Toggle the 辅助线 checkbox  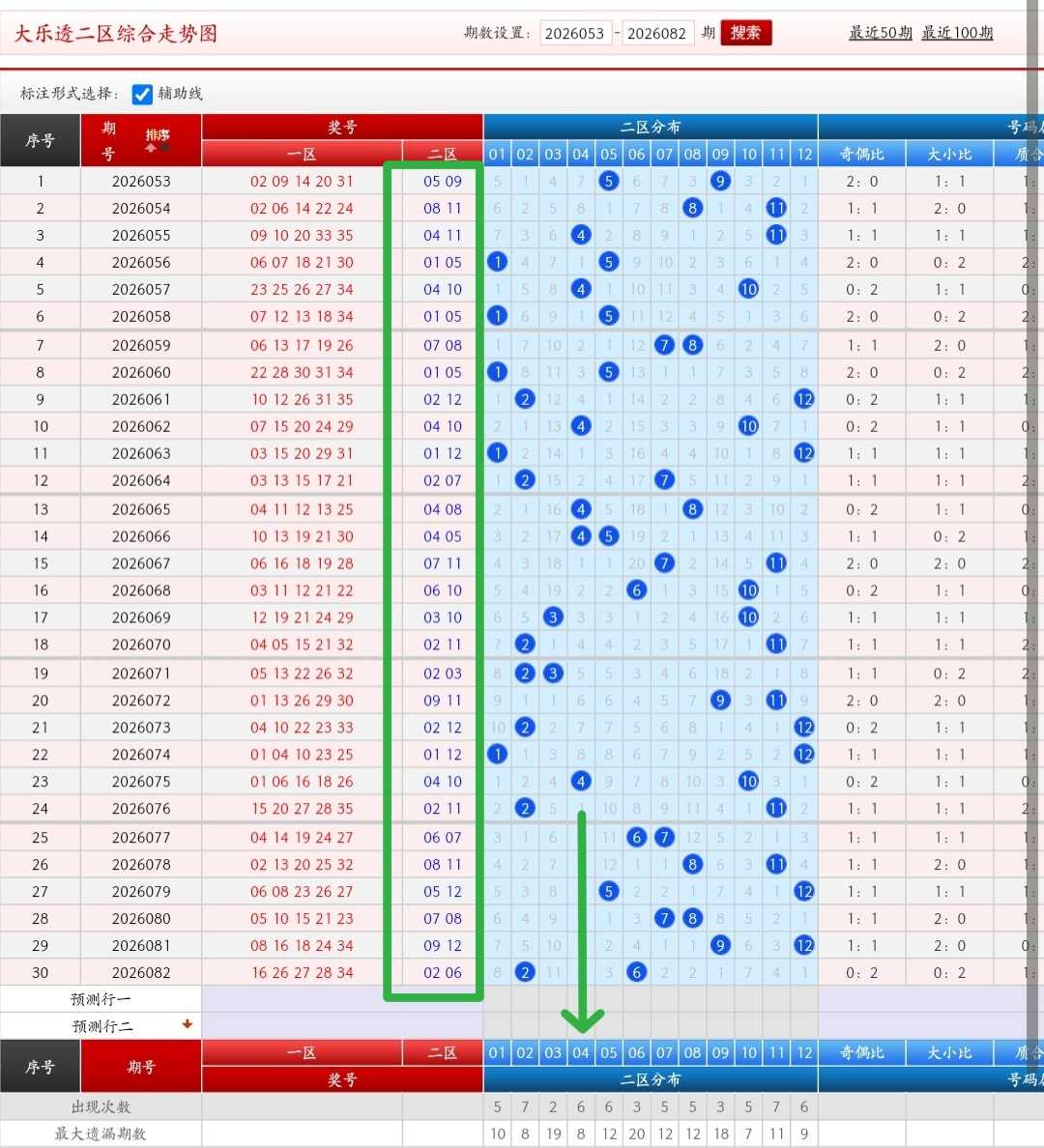pyautogui.click(x=142, y=94)
